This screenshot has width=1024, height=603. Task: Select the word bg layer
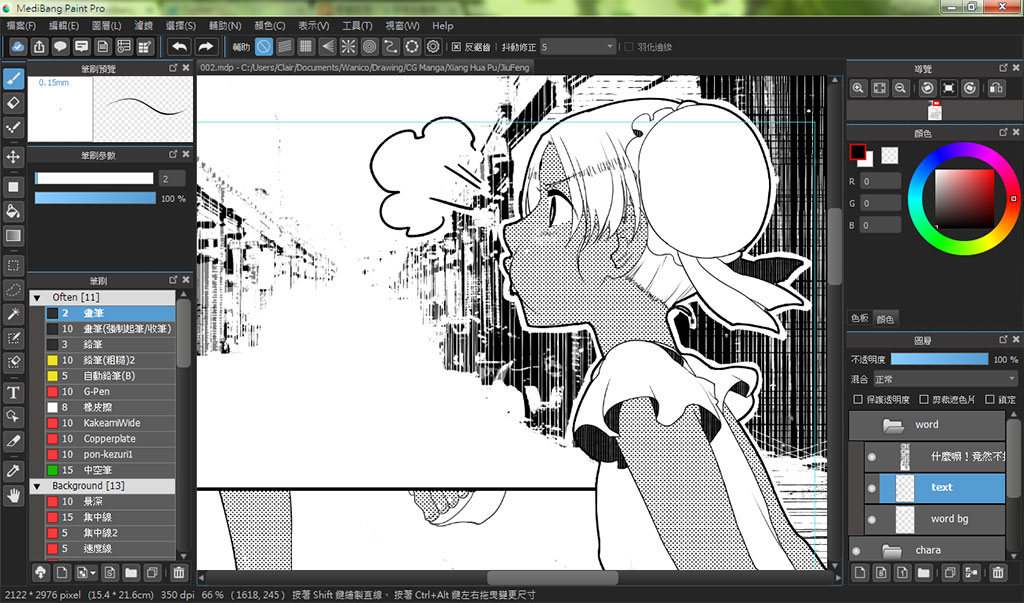pos(935,519)
